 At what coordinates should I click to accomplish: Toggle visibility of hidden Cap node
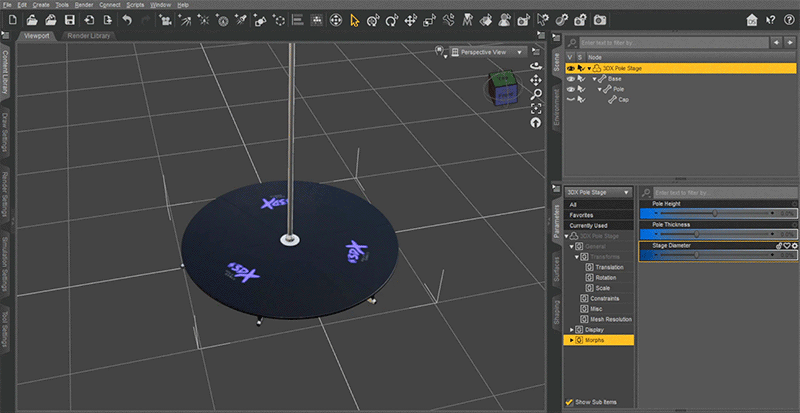coord(571,100)
